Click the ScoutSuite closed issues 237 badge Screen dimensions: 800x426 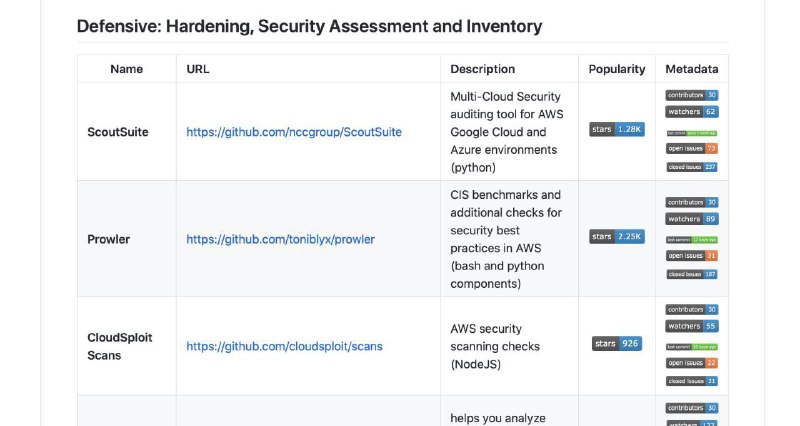(x=692, y=167)
